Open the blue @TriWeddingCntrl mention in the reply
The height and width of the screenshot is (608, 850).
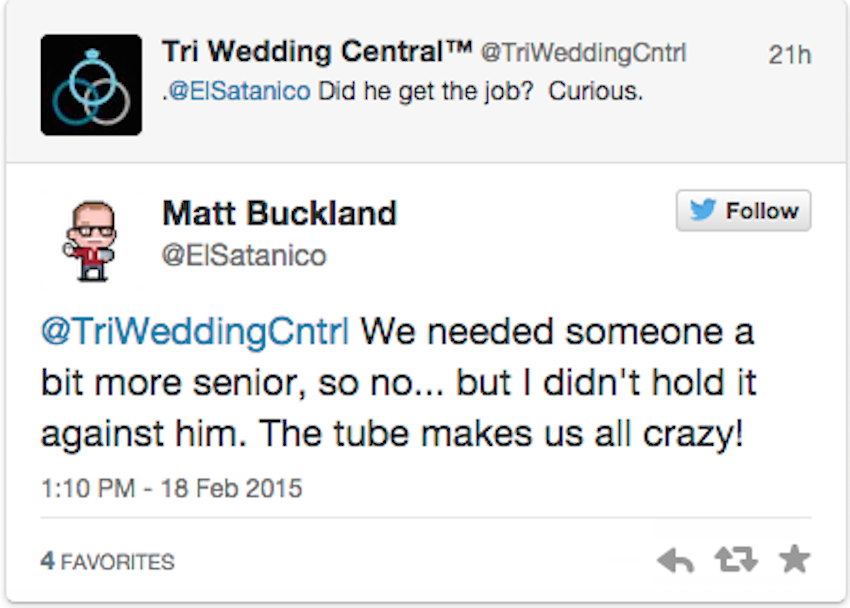195,331
